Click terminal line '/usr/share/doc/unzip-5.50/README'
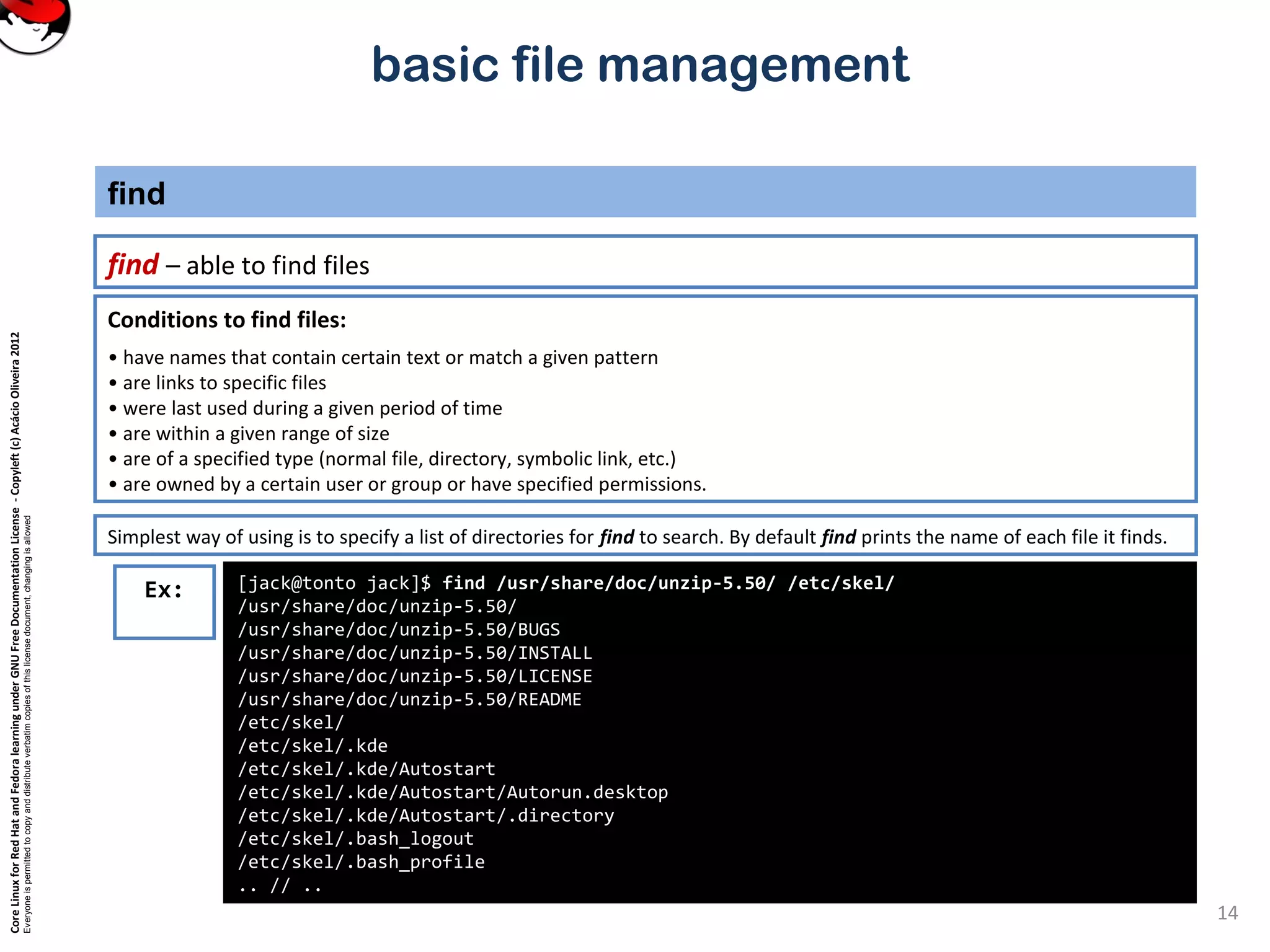This screenshot has height=952, width=1270. pos(409,699)
